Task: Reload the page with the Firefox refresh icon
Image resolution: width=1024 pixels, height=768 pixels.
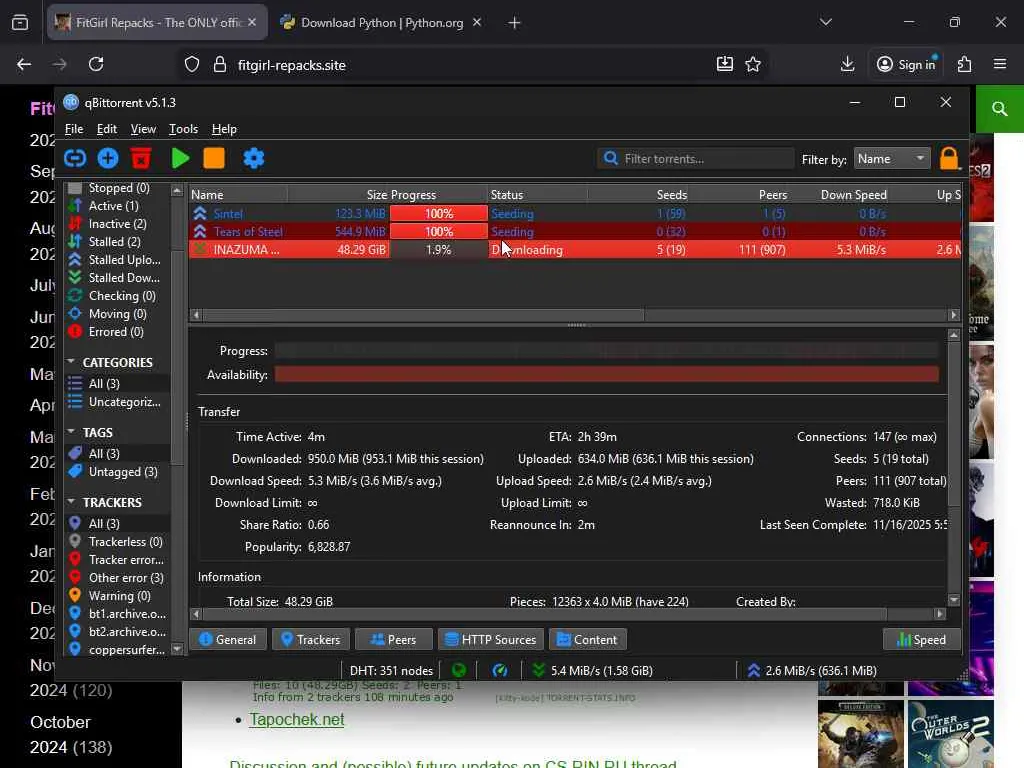Action: [96, 64]
